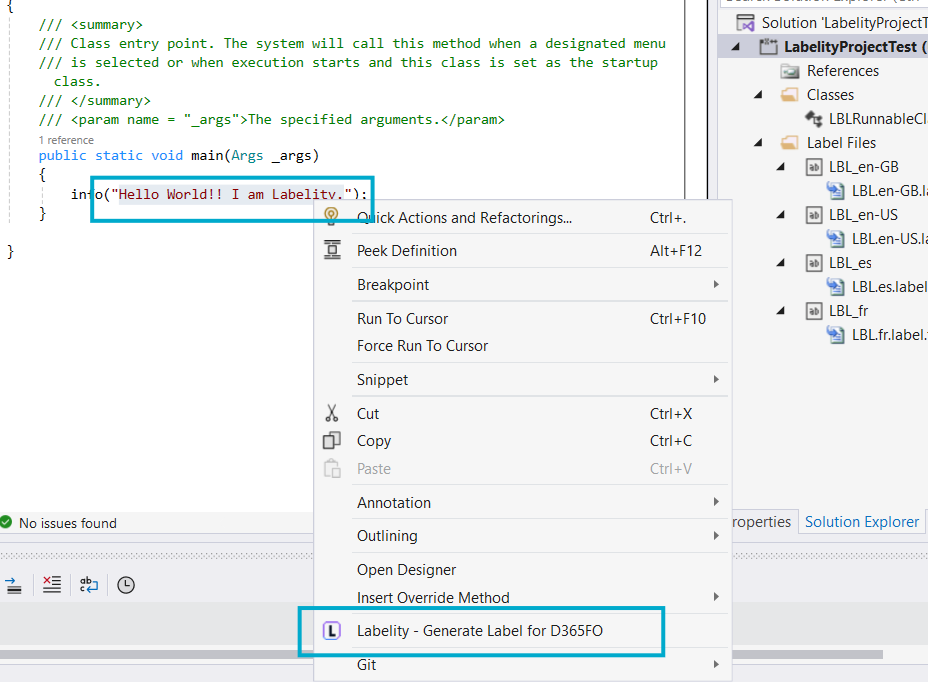Viewport: 928px width, 682px height.
Task: Open the Annotation submenu
Action: pos(523,503)
